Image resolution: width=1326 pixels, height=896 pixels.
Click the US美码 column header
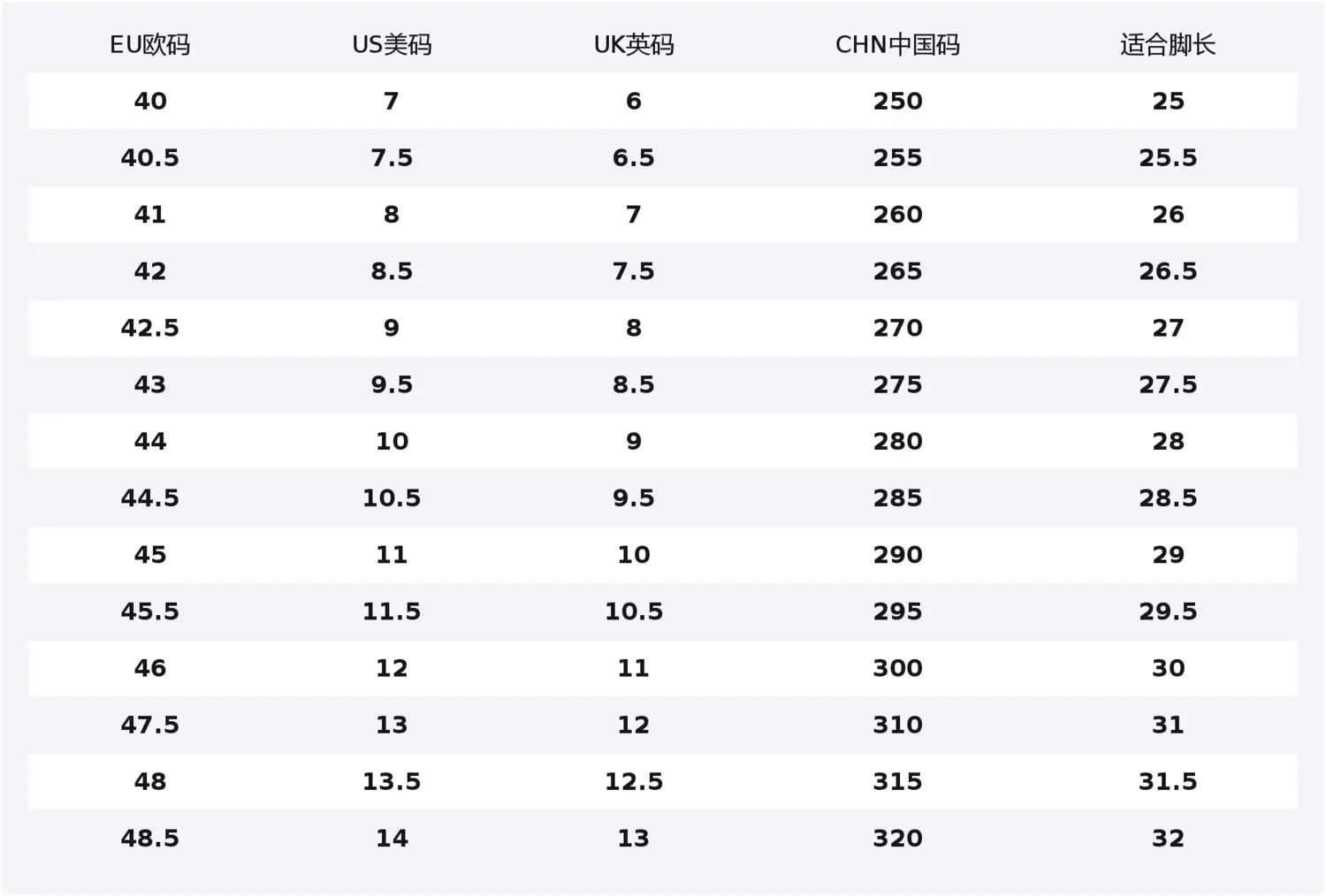coord(392,45)
